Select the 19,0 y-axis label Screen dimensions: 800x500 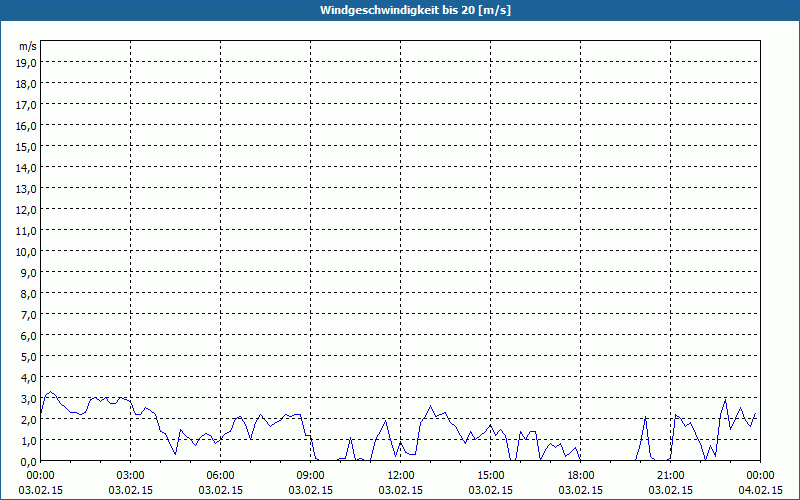tap(27, 63)
